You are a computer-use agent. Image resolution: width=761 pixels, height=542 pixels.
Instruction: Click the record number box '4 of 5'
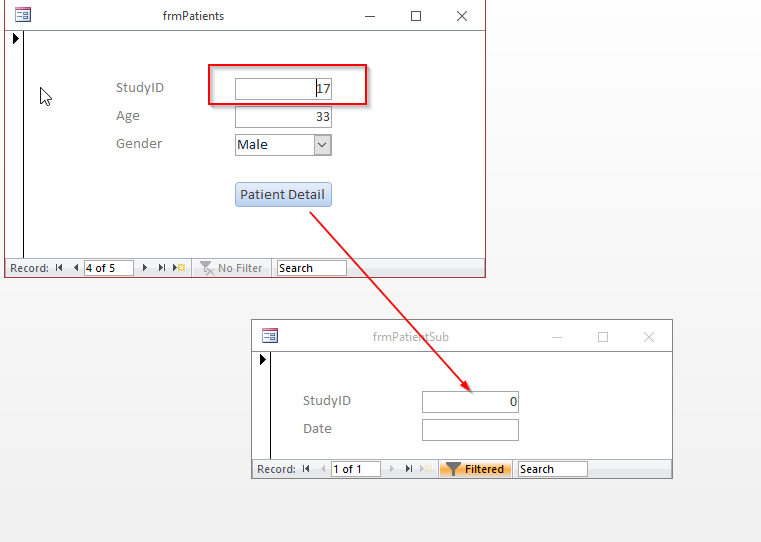[109, 268]
